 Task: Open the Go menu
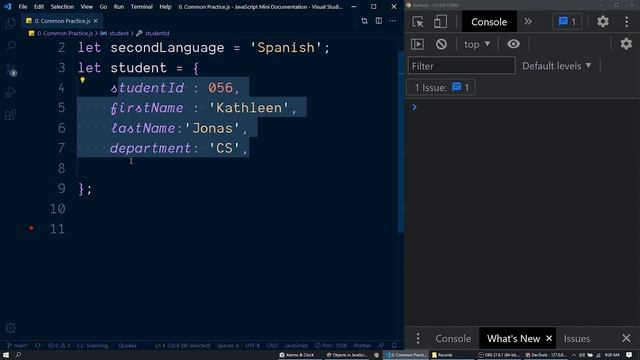103,7
